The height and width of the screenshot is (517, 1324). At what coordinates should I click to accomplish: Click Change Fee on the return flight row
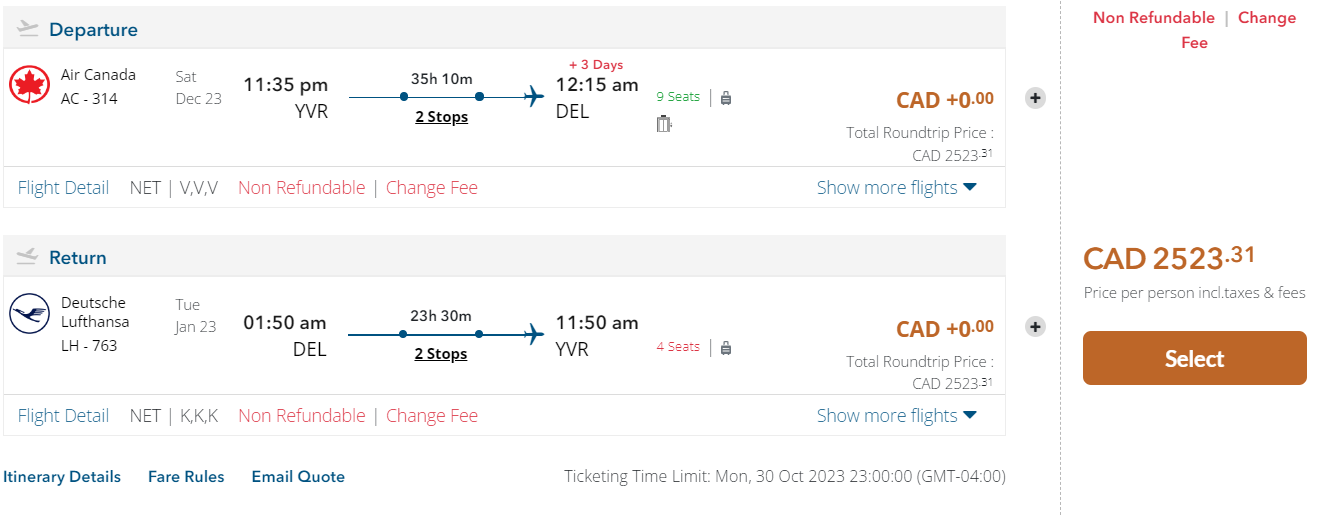(x=432, y=416)
